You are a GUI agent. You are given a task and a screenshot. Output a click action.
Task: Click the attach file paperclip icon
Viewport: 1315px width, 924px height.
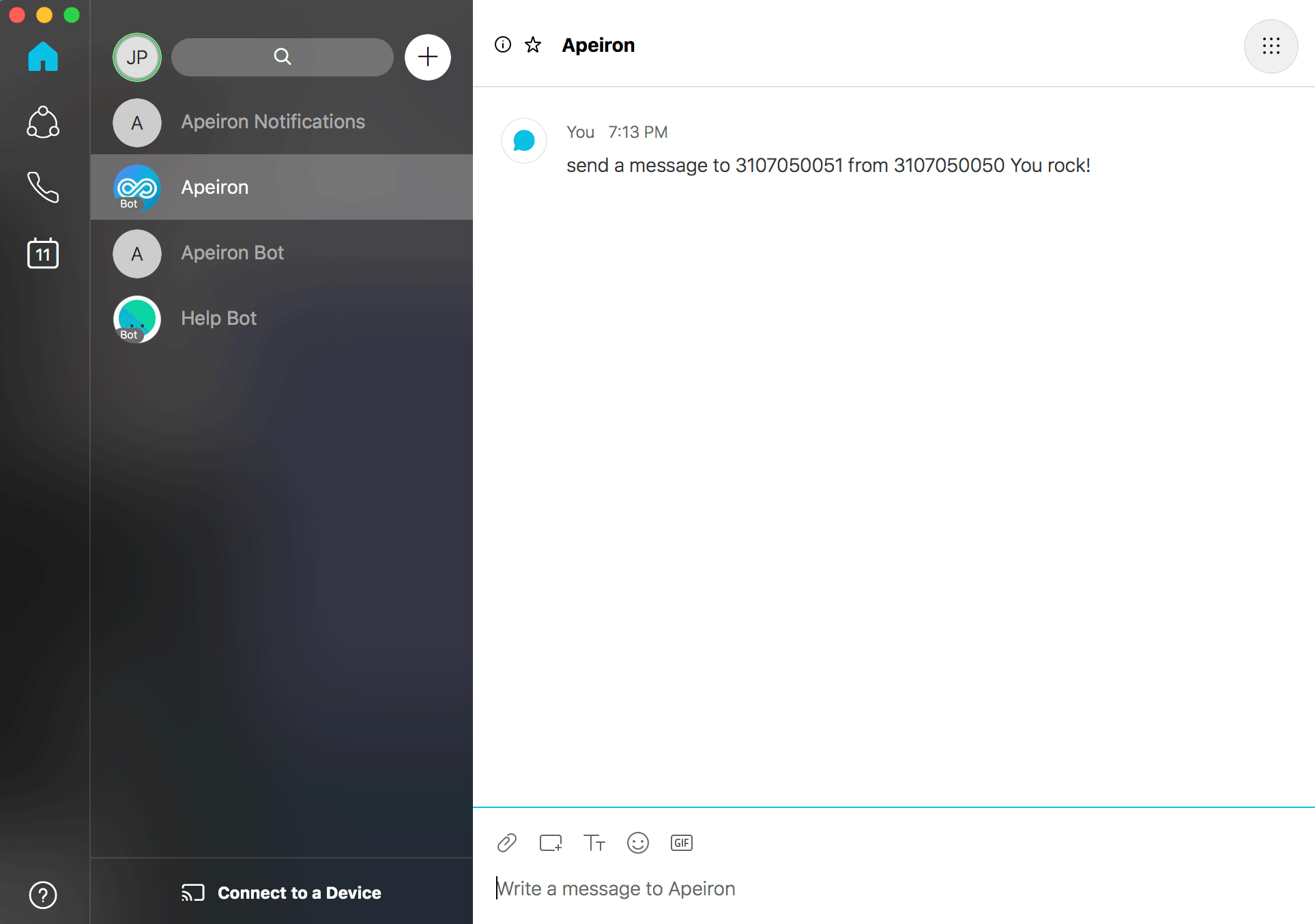coord(507,843)
